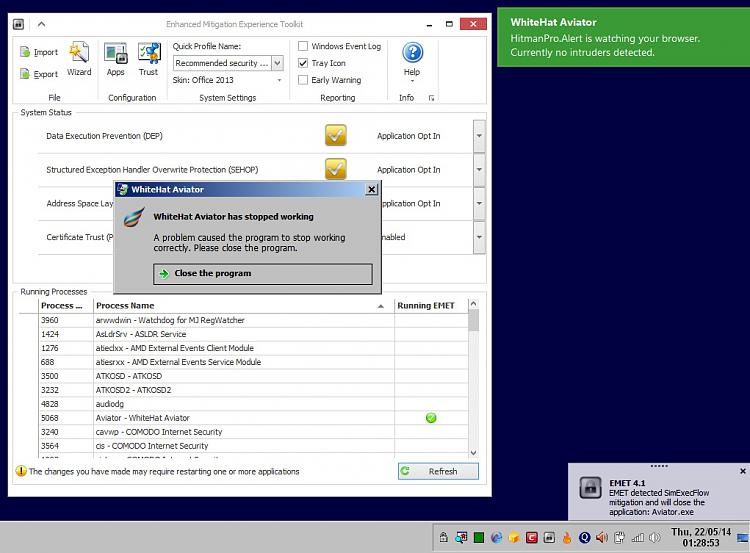
Task: Click the HitmanPro.Alert green notification
Action: click(x=623, y=37)
